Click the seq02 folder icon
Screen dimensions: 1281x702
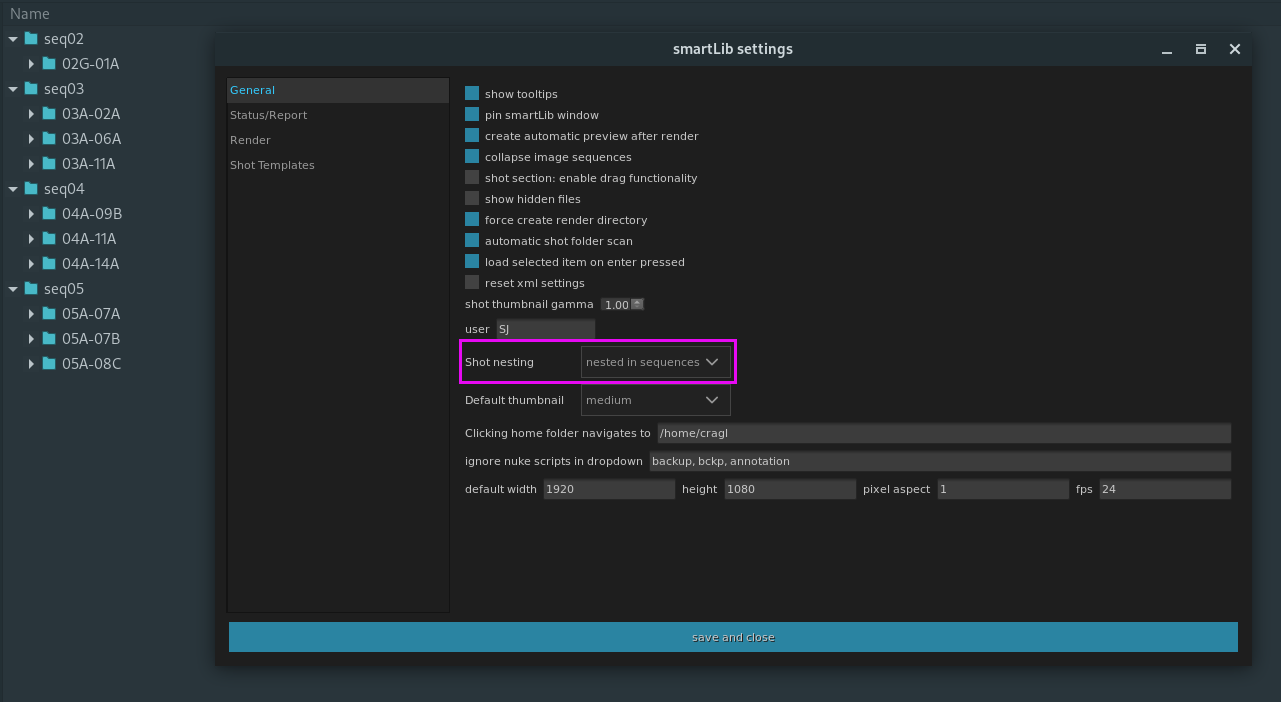31,39
